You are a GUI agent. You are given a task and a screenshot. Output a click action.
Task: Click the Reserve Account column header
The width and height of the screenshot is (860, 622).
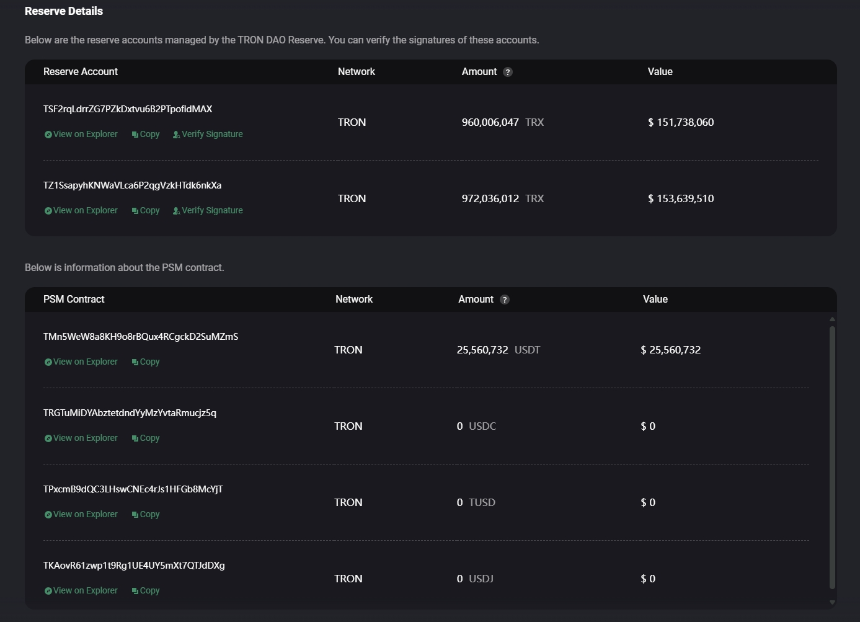click(81, 72)
